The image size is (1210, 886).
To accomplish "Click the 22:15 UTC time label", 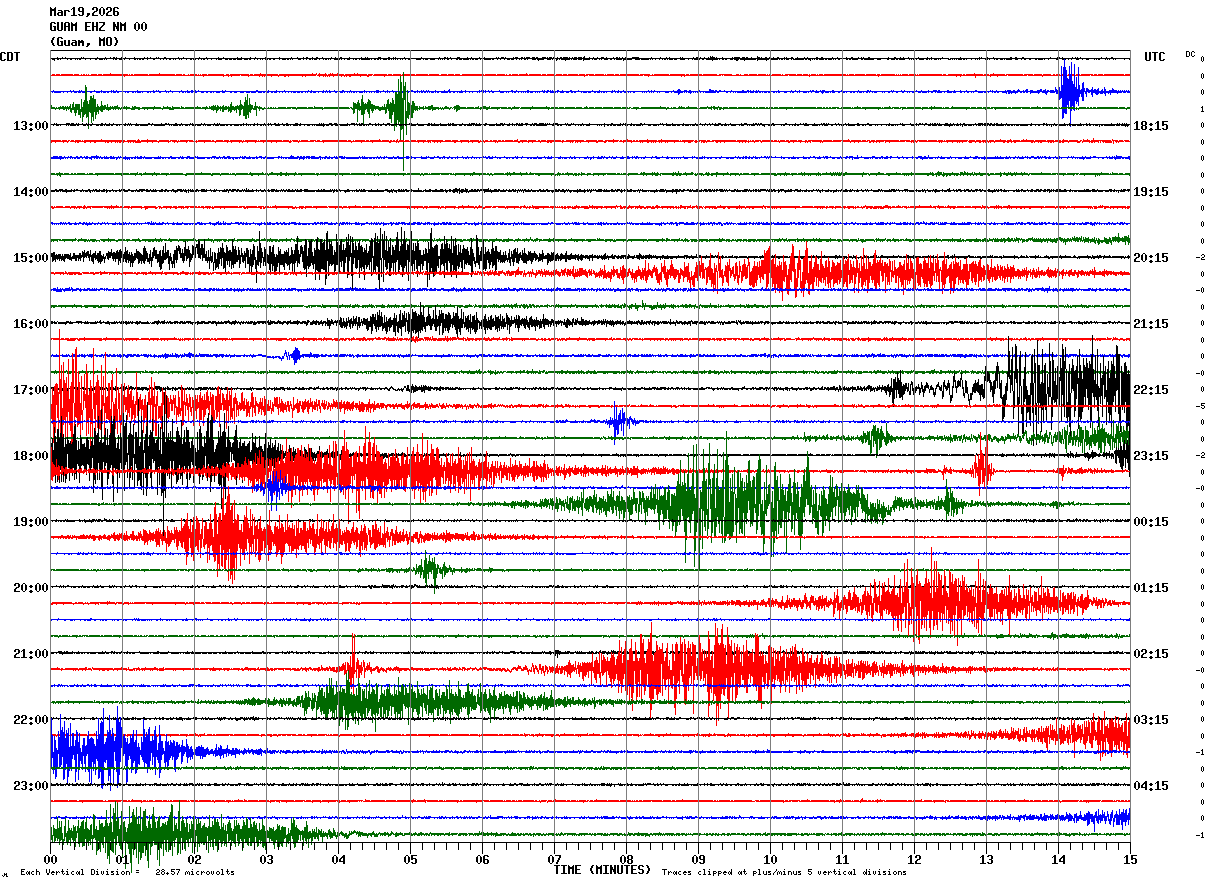I will point(1151,390).
